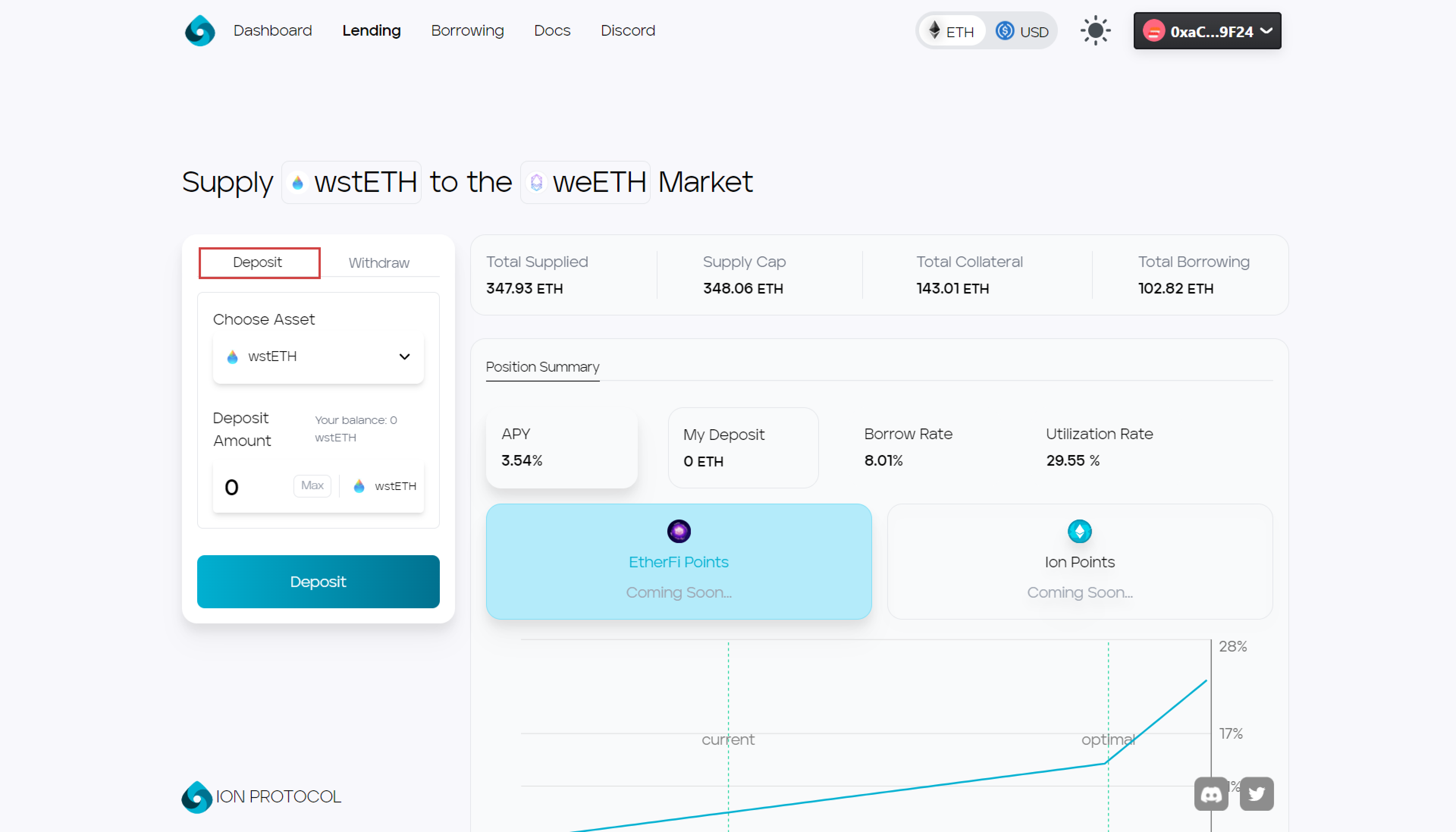This screenshot has height=832, width=1456.
Task: Go to the Borrowing page
Action: click(467, 31)
